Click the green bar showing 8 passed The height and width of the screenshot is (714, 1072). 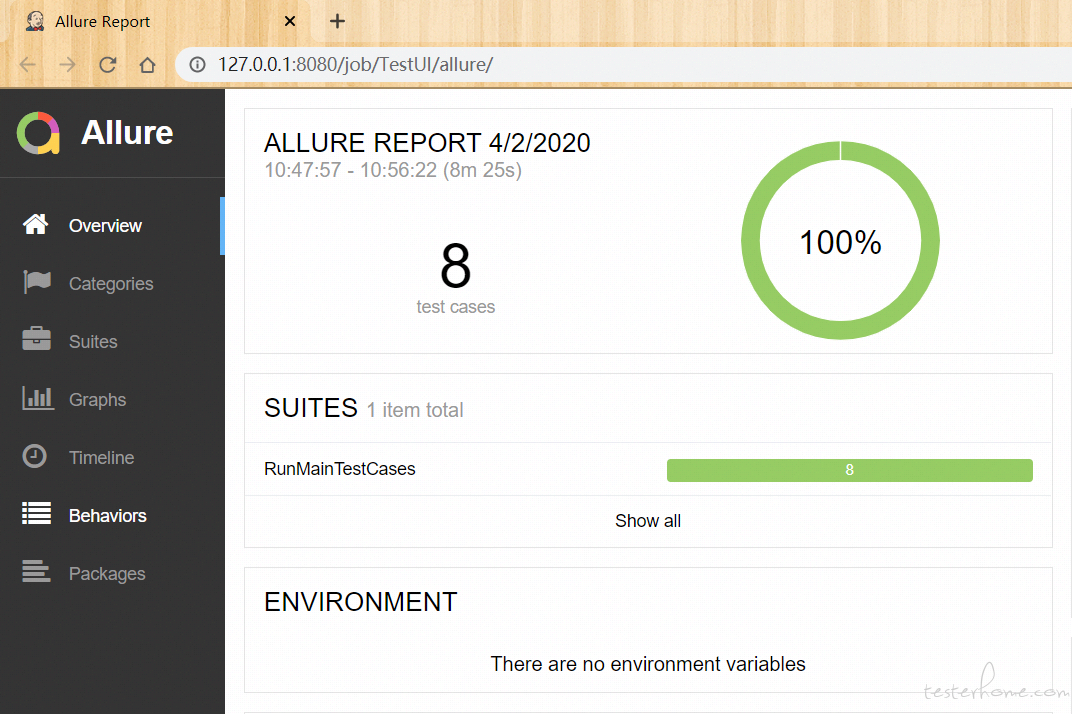tap(850, 471)
